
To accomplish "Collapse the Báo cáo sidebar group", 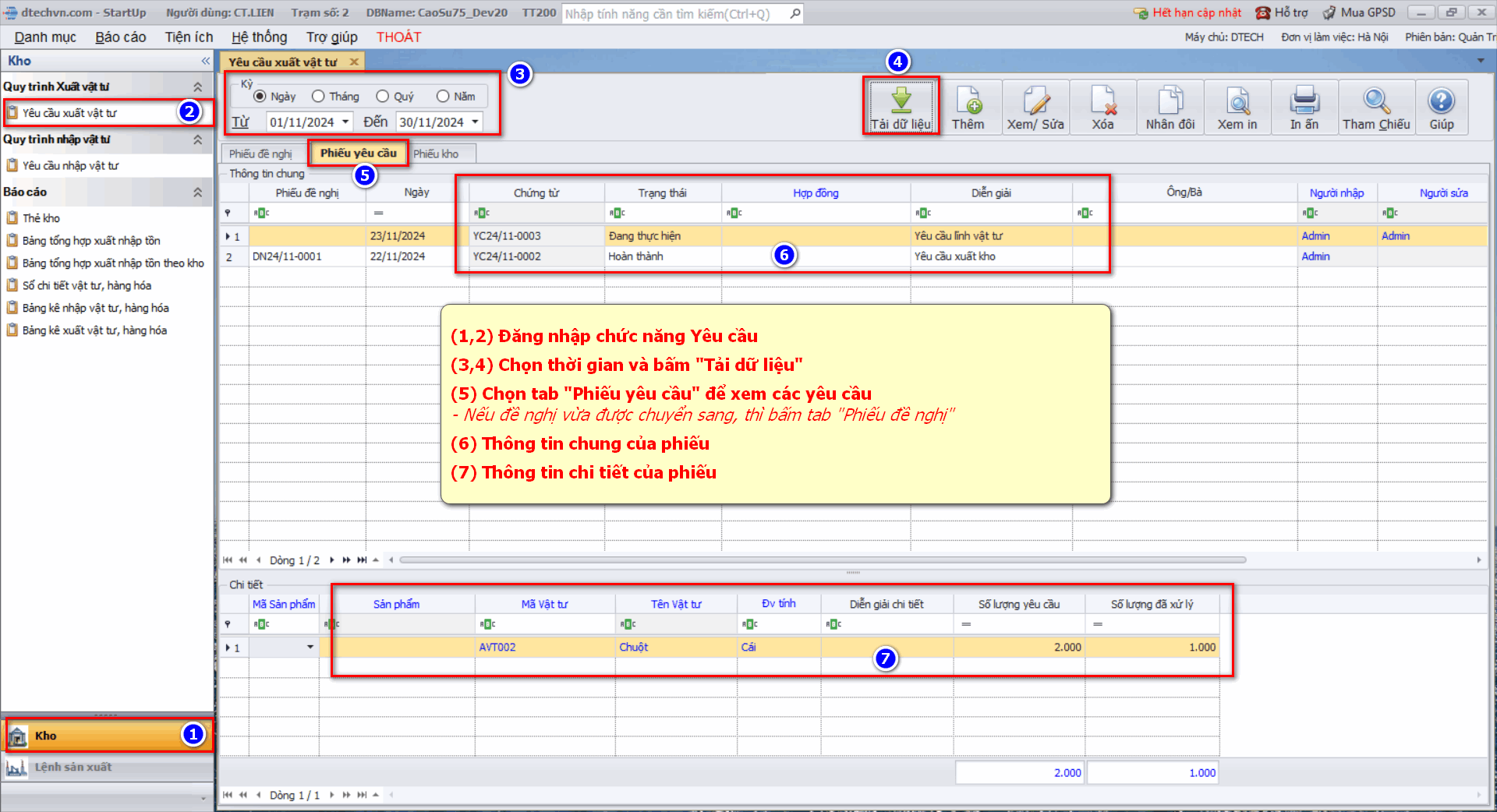I will pyautogui.click(x=197, y=192).
